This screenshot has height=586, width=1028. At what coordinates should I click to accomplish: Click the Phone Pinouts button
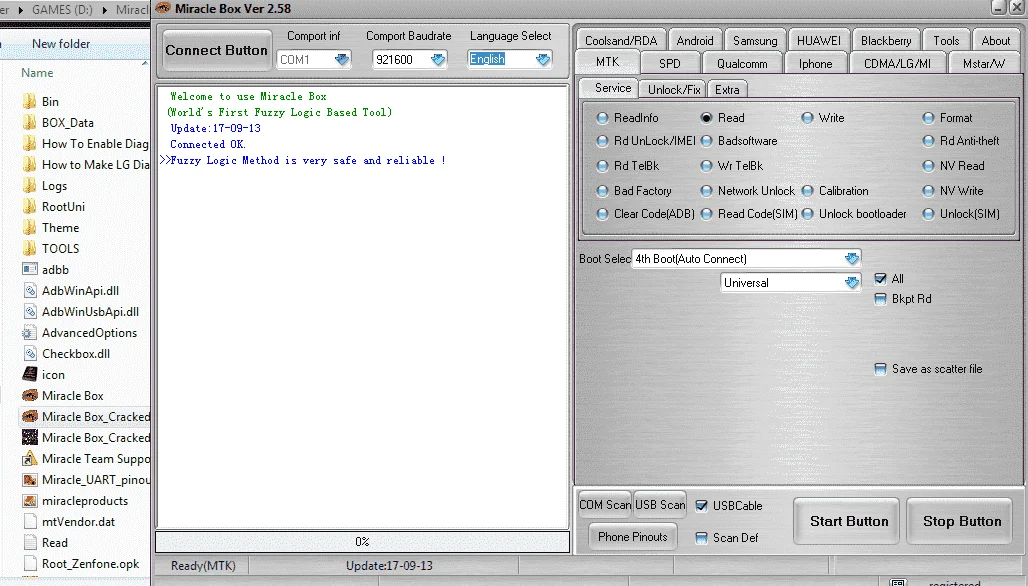click(x=633, y=537)
